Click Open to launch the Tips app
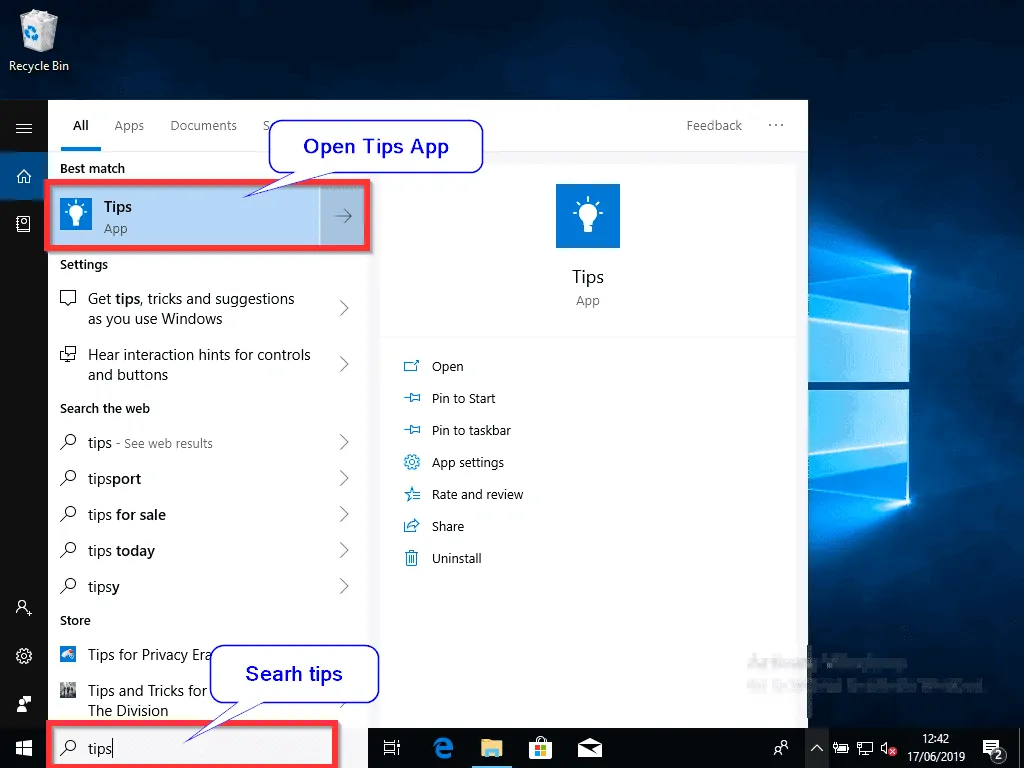The image size is (1024, 768). (447, 366)
